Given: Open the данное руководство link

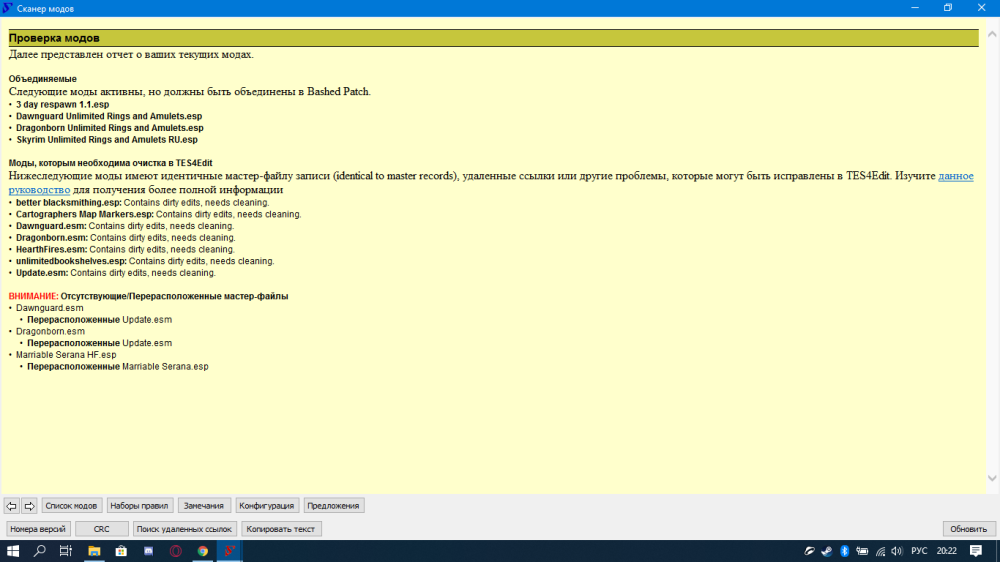Looking at the screenshot, I should click(x=955, y=176).
